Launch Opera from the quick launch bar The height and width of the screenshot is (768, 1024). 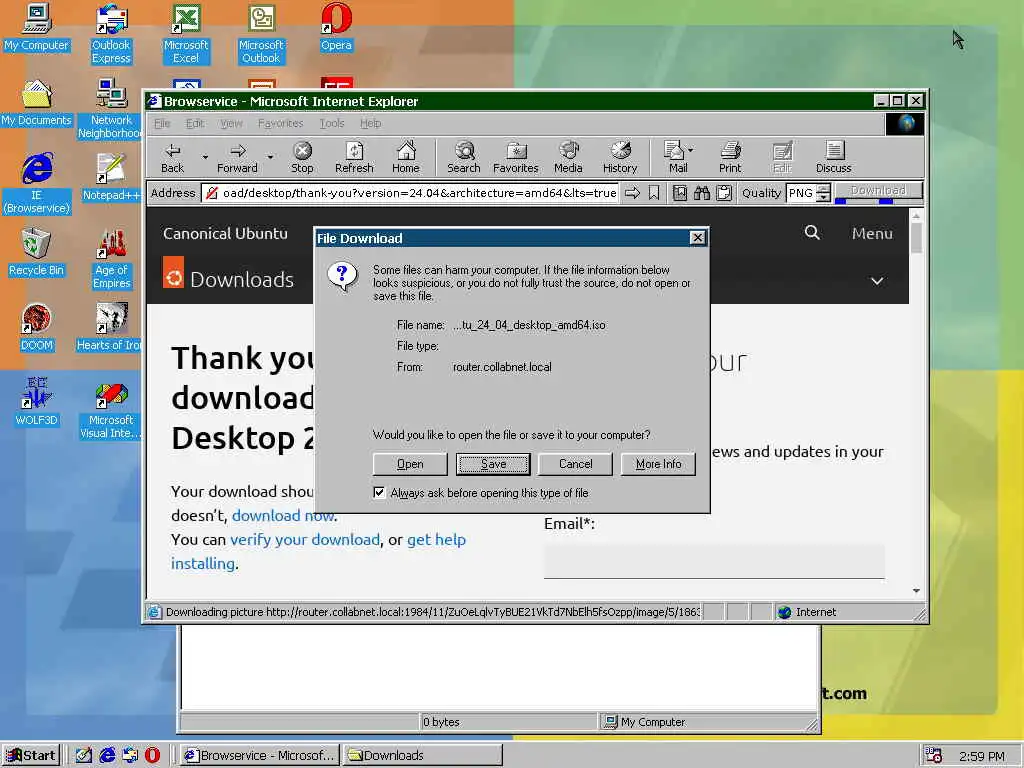point(152,755)
